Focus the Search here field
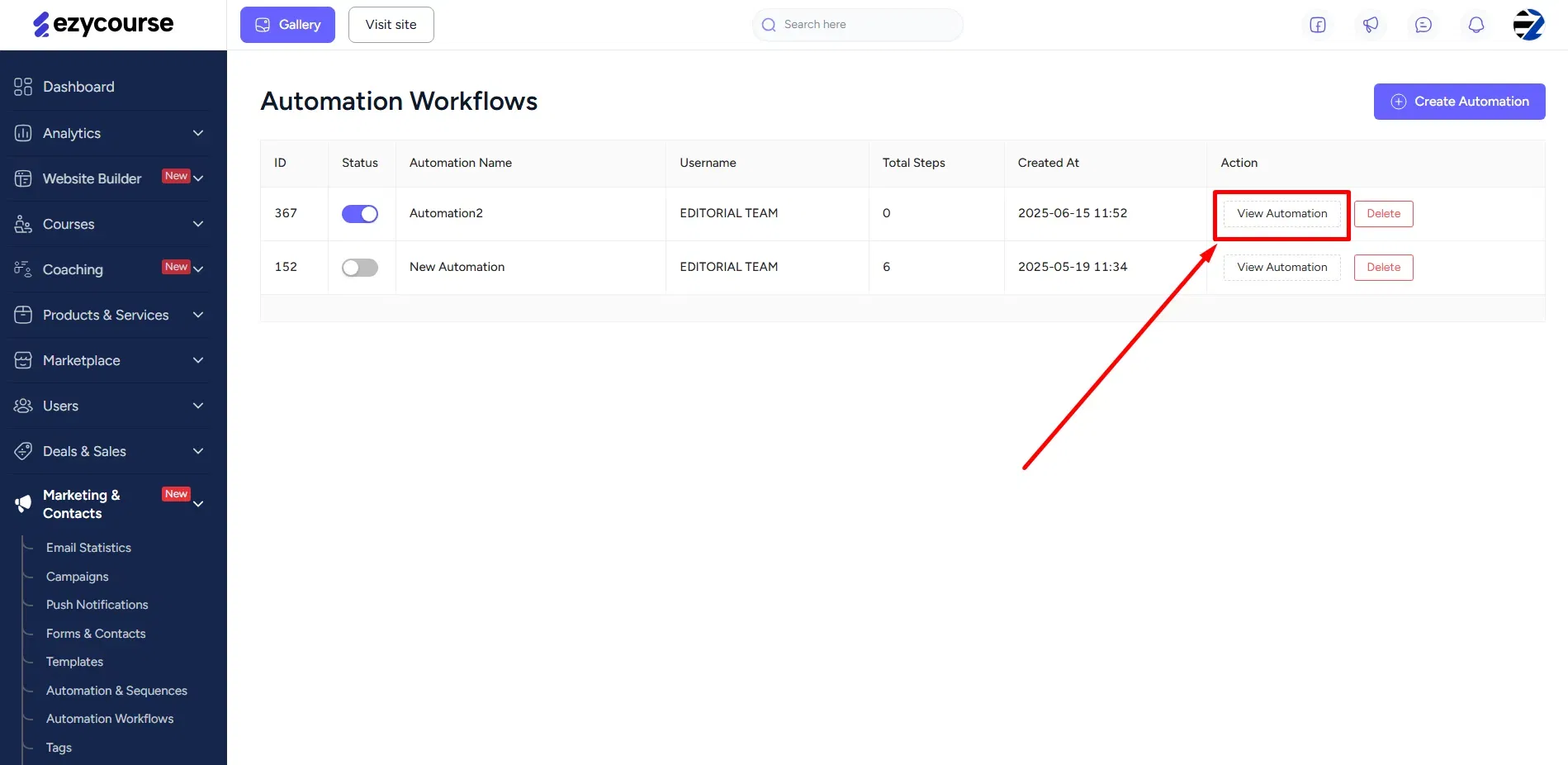 [858, 25]
